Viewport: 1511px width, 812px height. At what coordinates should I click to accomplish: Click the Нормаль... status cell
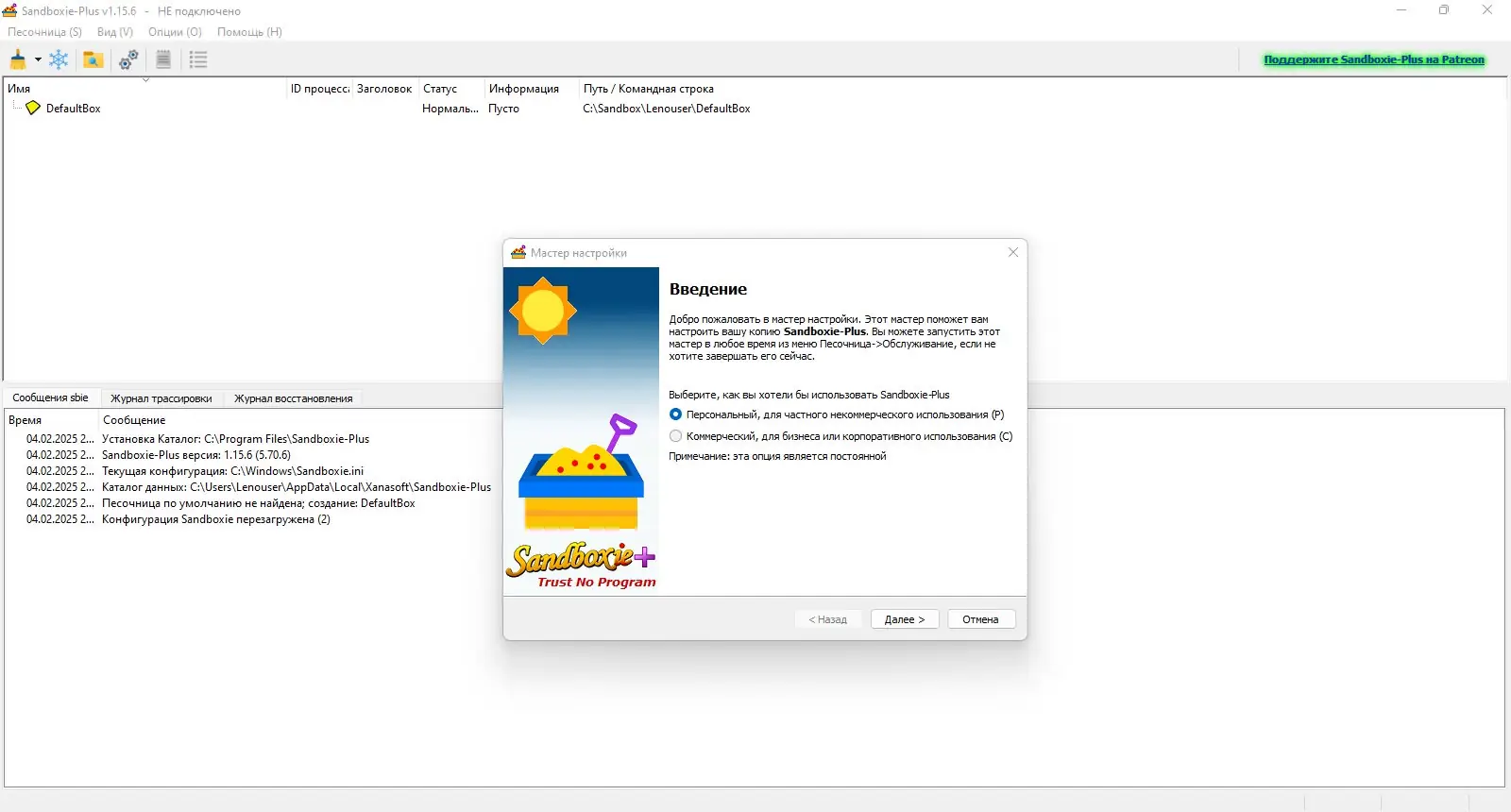(x=450, y=109)
